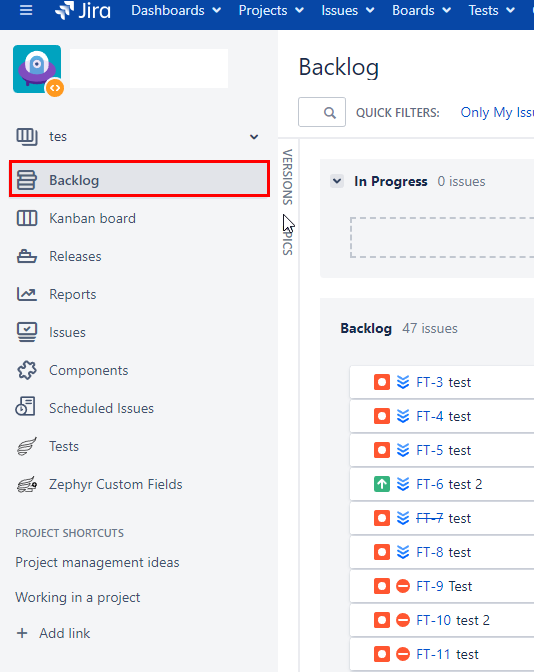Click the green improvement icon on FT-6

(382, 484)
